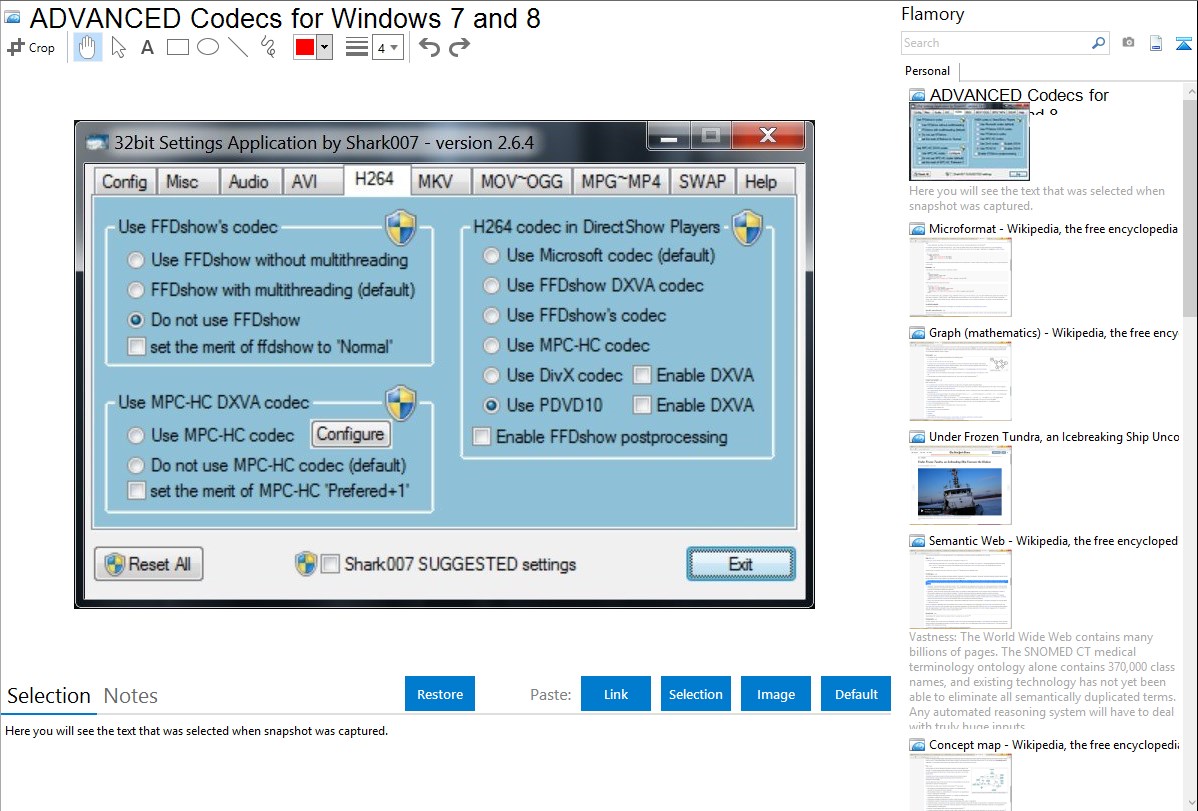Select Use Microsoft codec (default)
1198x811 pixels.
click(491, 255)
